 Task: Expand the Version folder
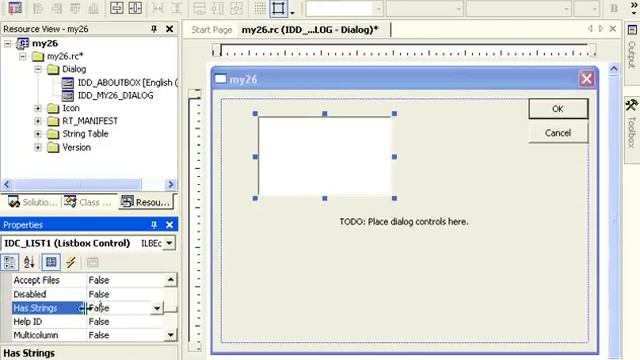click(38, 147)
